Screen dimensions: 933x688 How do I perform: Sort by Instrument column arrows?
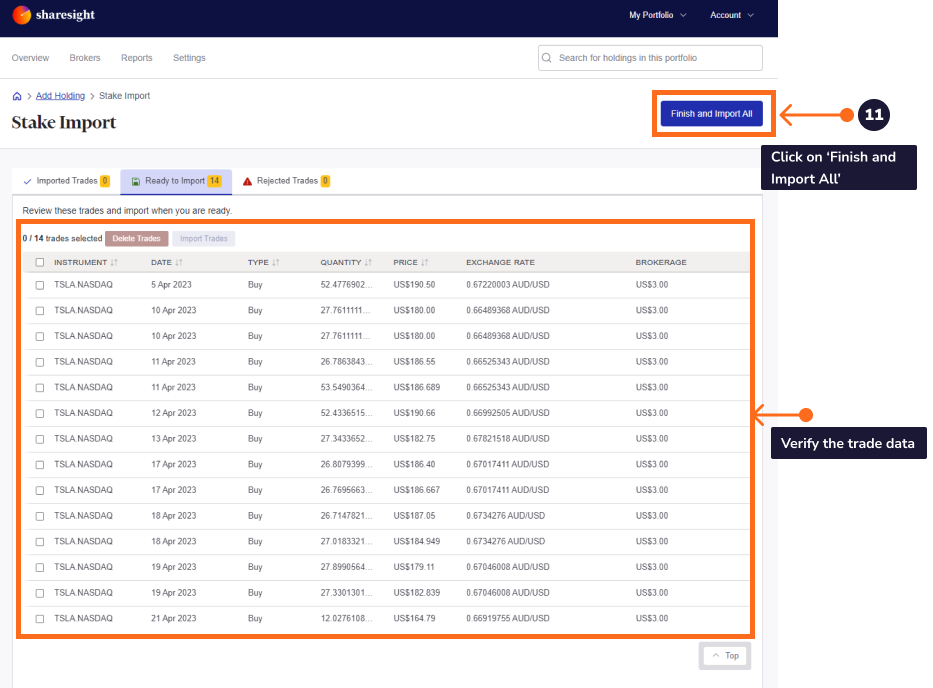tap(114, 262)
